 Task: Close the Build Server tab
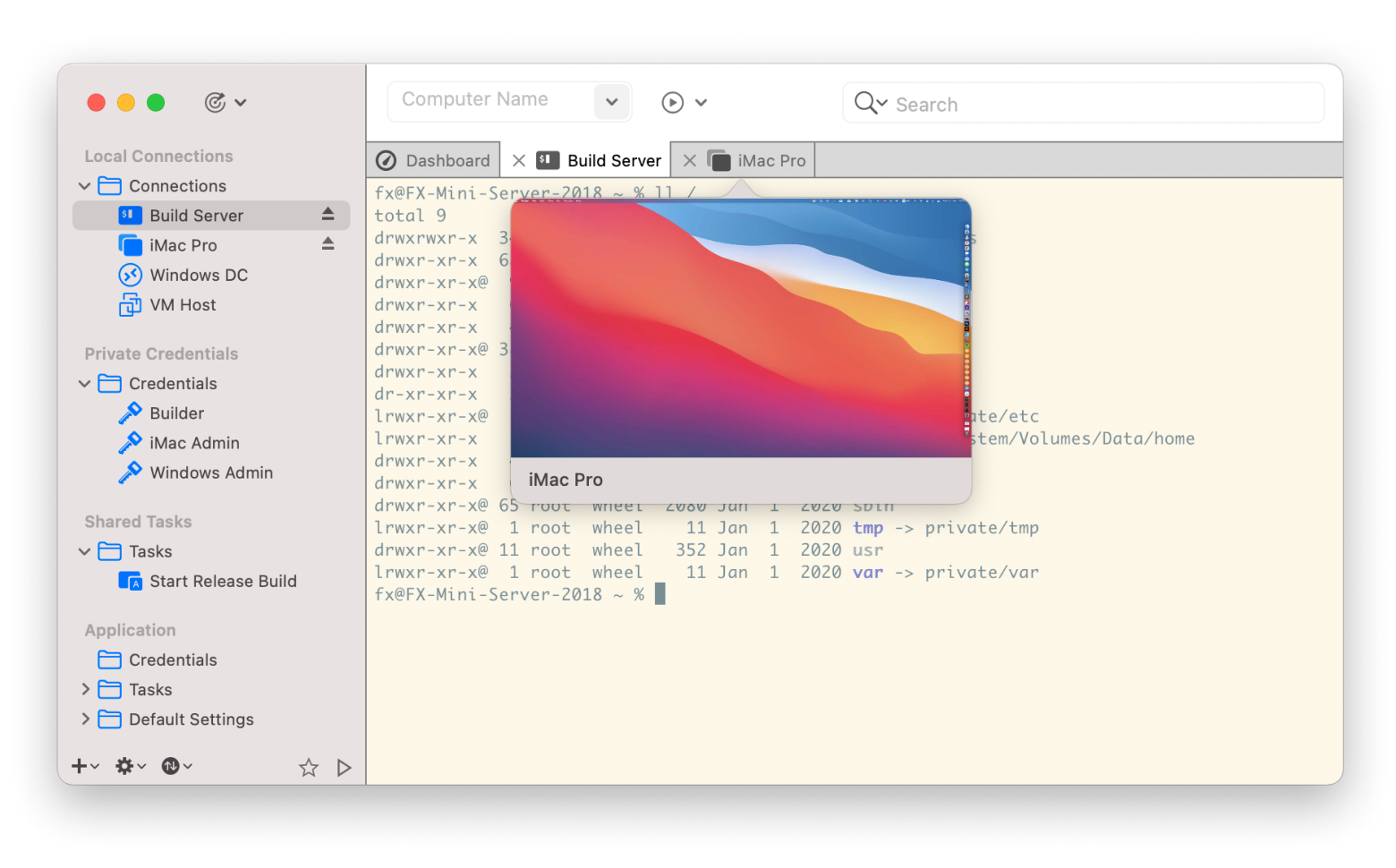[518, 160]
